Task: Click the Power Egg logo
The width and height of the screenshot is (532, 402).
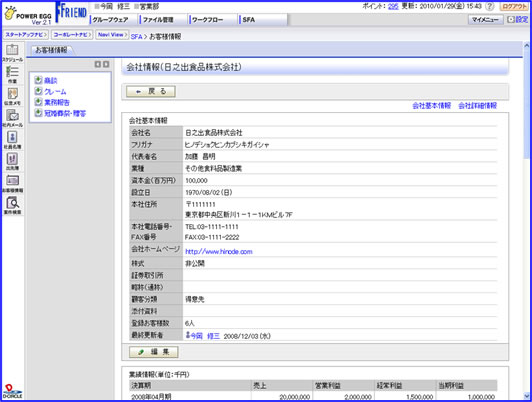Action: 28,15
